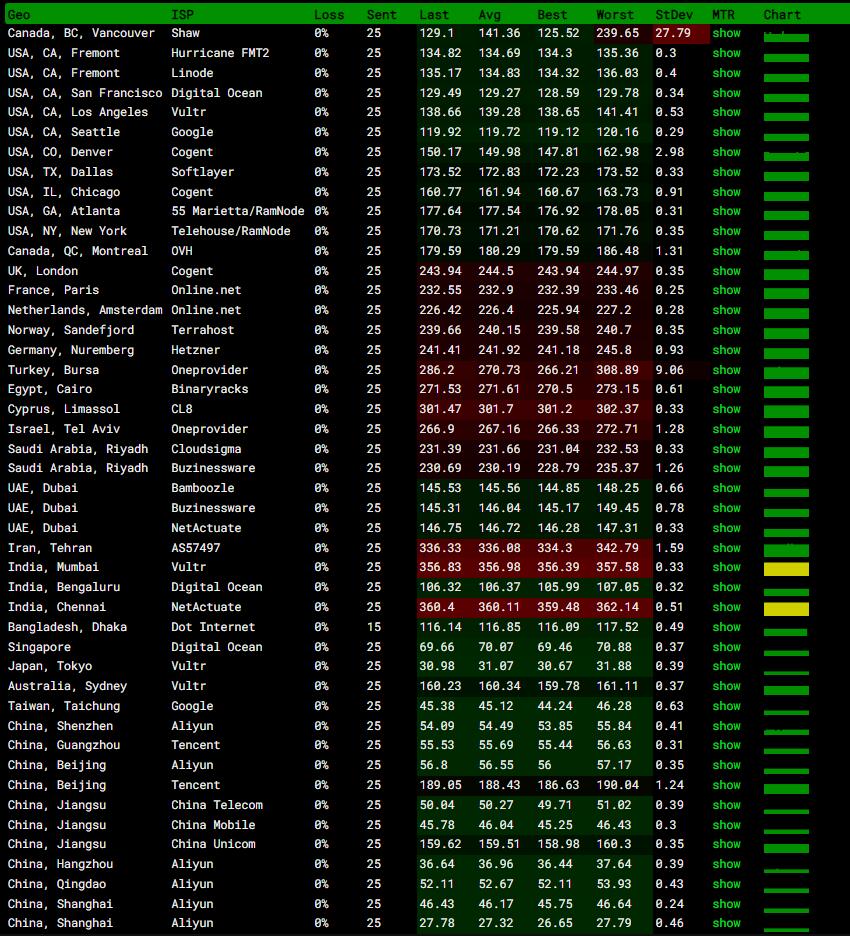Show MTR for London Cogent row

point(726,271)
